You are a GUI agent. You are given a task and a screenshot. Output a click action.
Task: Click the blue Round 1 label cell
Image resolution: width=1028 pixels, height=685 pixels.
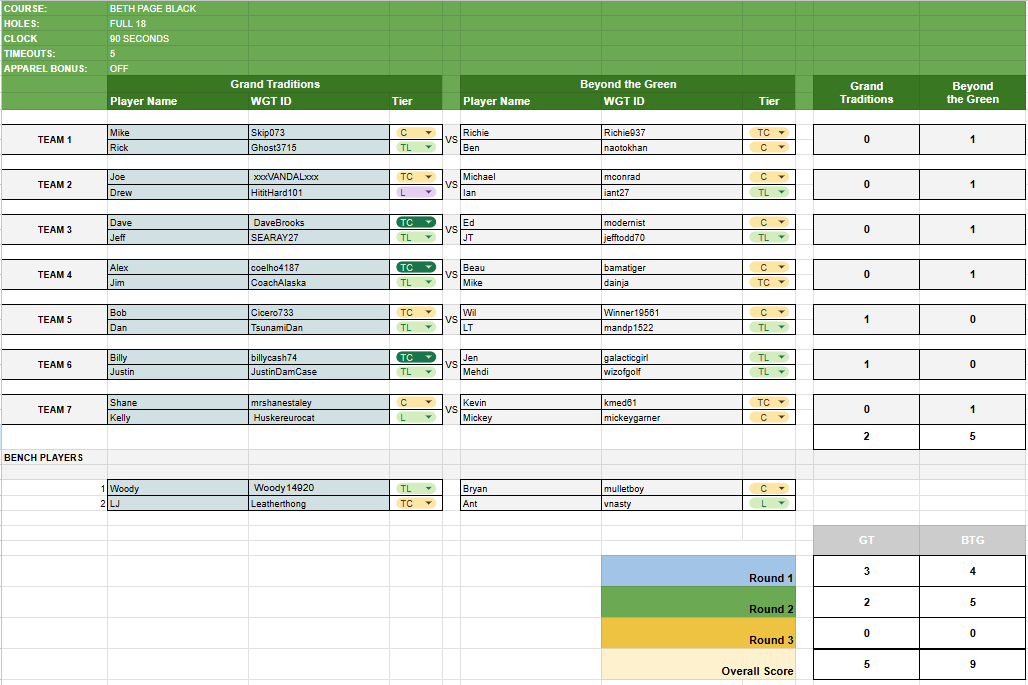[698, 571]
